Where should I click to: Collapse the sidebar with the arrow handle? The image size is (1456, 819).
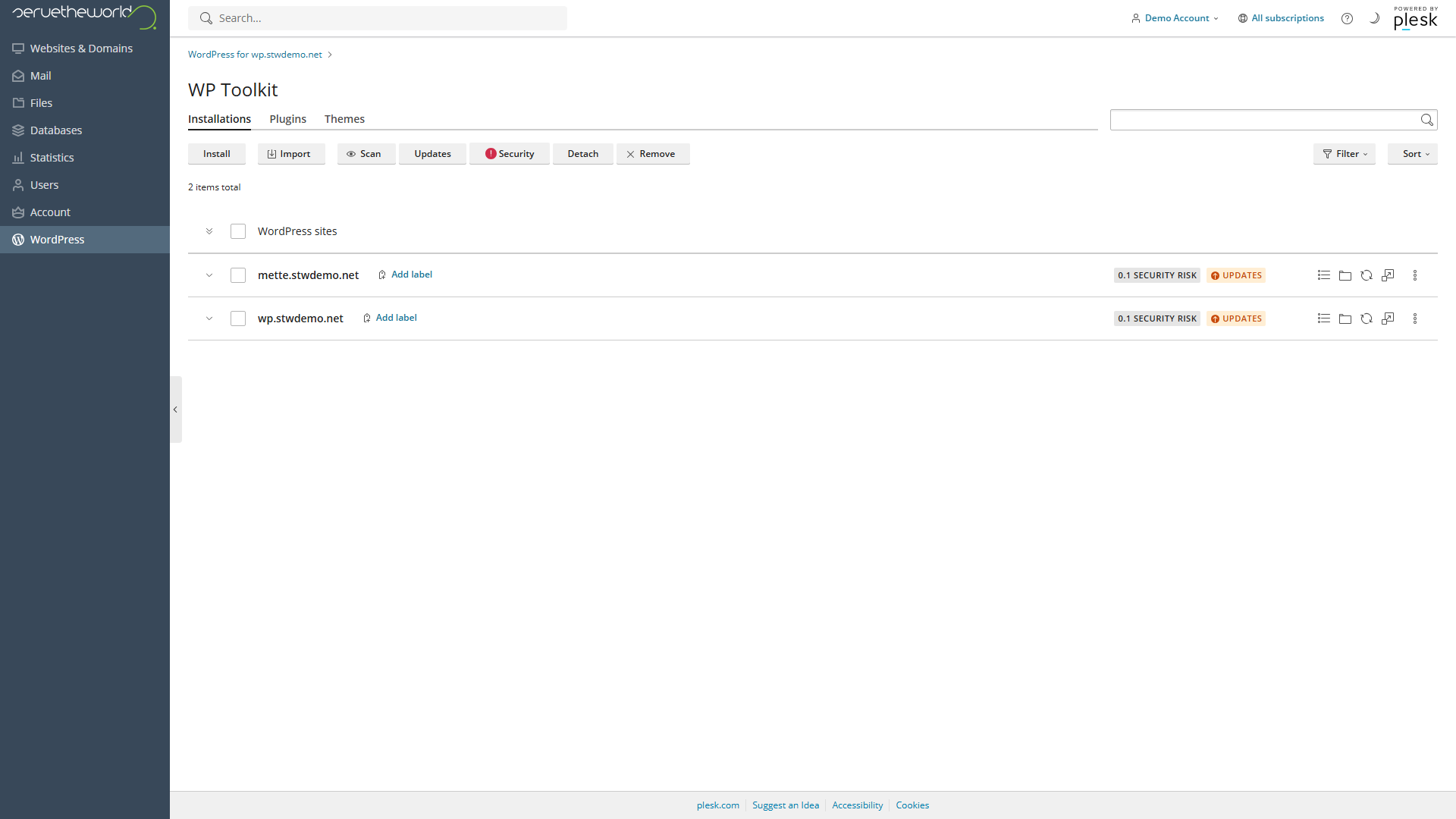[x=175, y=409]
